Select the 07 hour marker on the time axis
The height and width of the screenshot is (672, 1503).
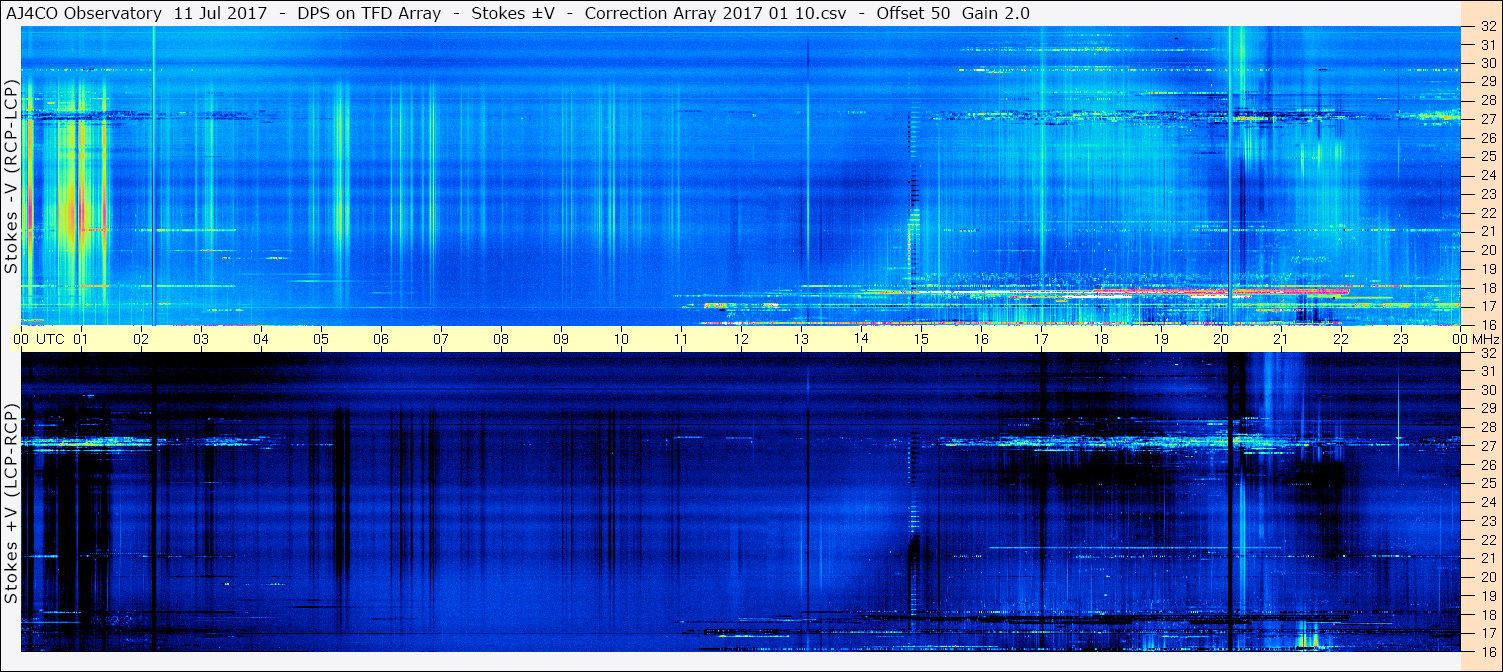441,339
